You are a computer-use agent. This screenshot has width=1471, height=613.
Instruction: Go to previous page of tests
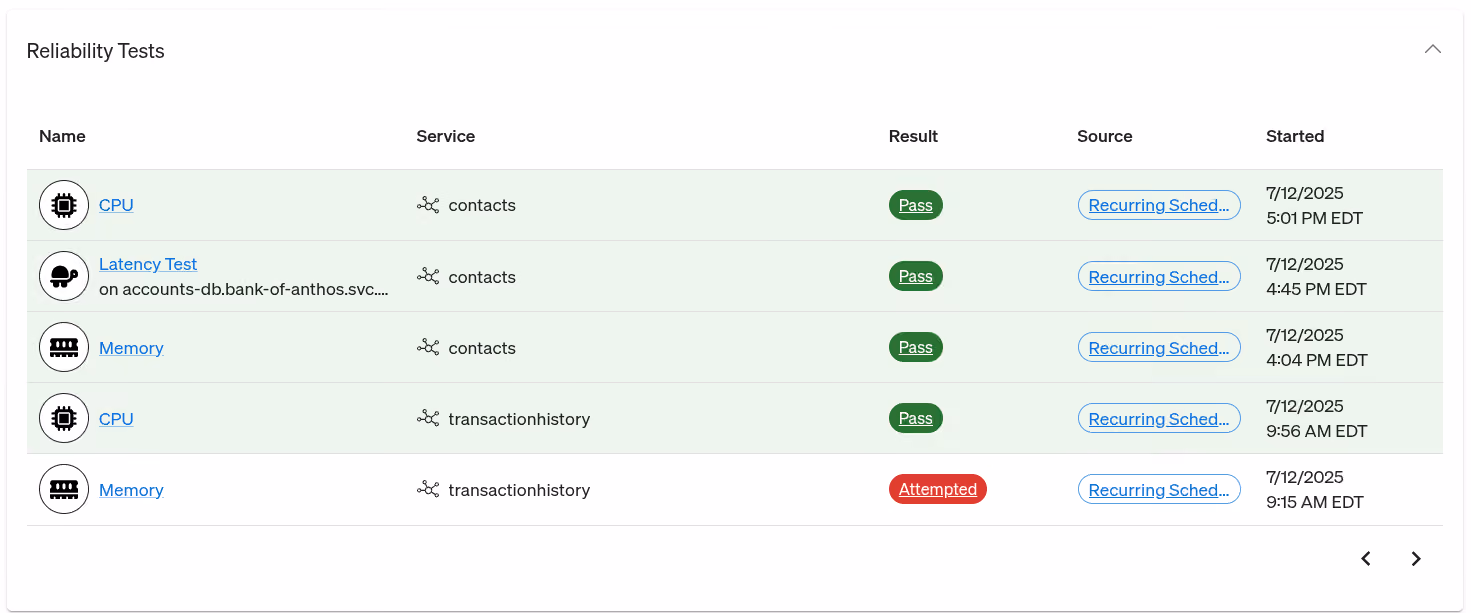coord(1366,559)
